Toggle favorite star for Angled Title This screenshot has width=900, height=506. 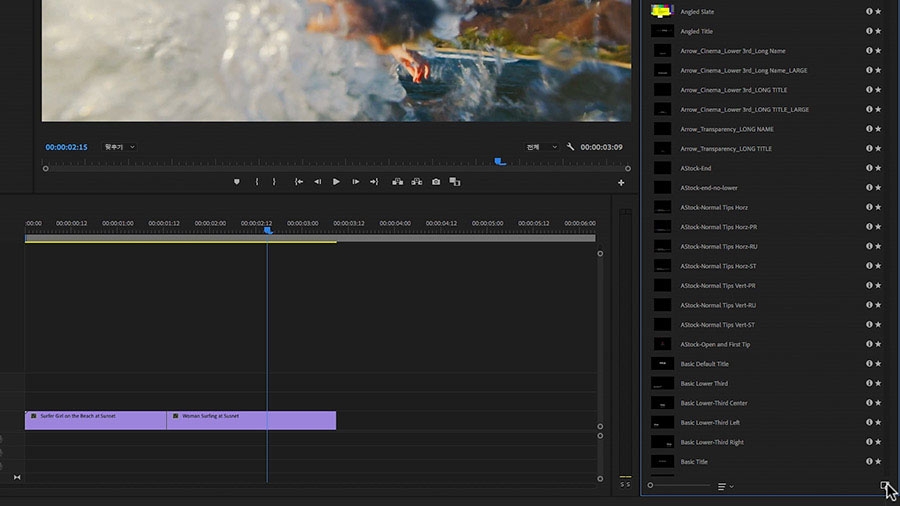pos(878,31)
